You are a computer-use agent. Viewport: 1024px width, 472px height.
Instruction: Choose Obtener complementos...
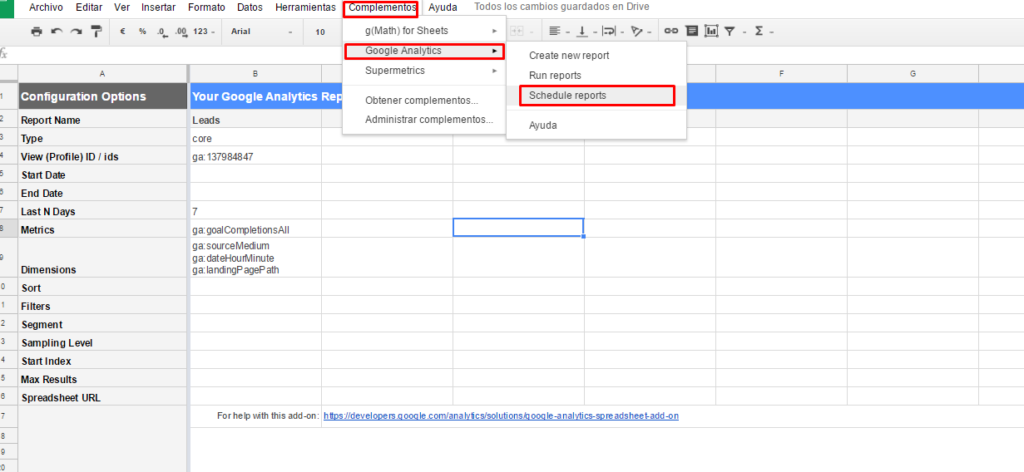(424, 101)
